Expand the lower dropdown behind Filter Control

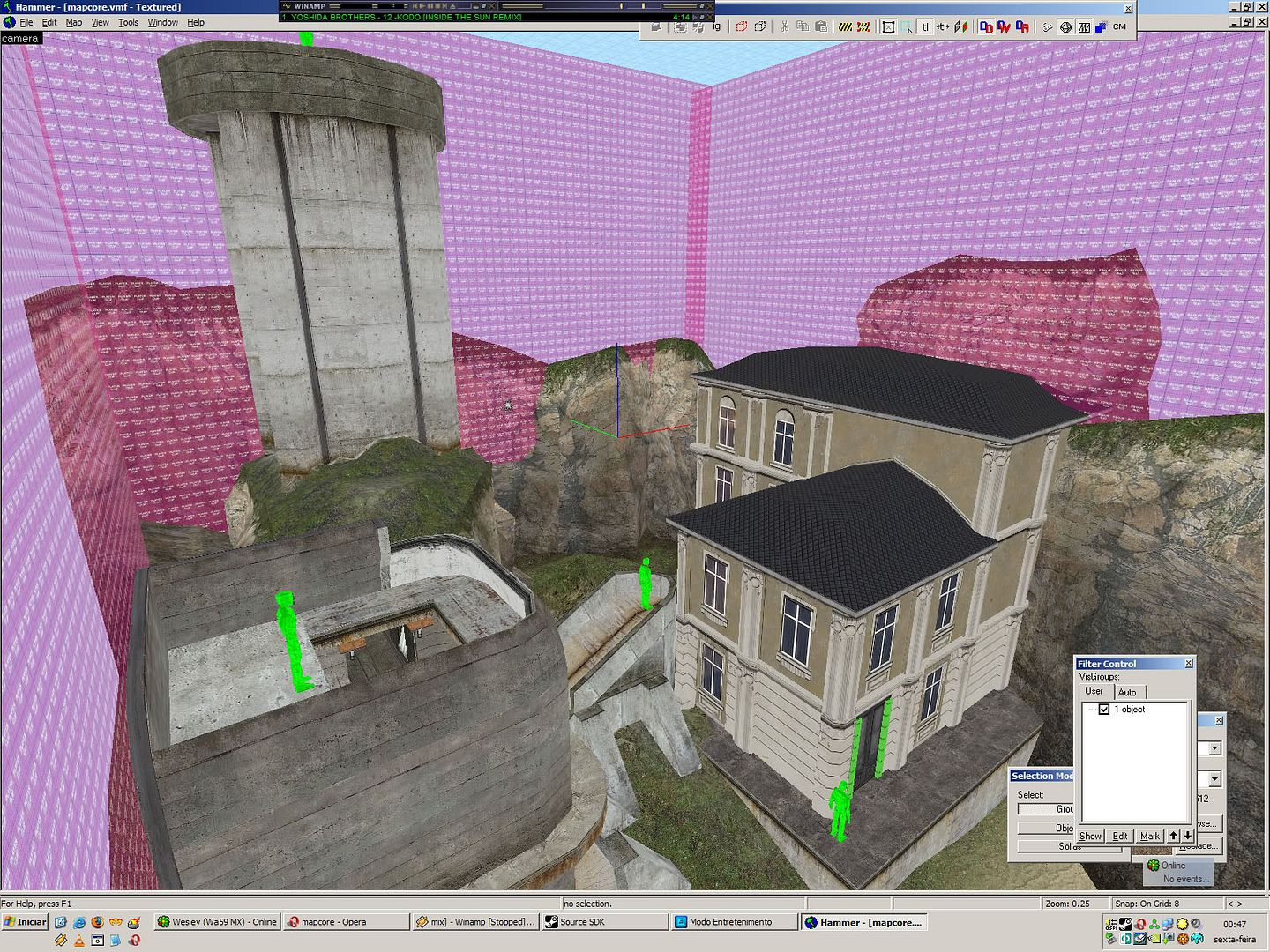(1214, 779)
